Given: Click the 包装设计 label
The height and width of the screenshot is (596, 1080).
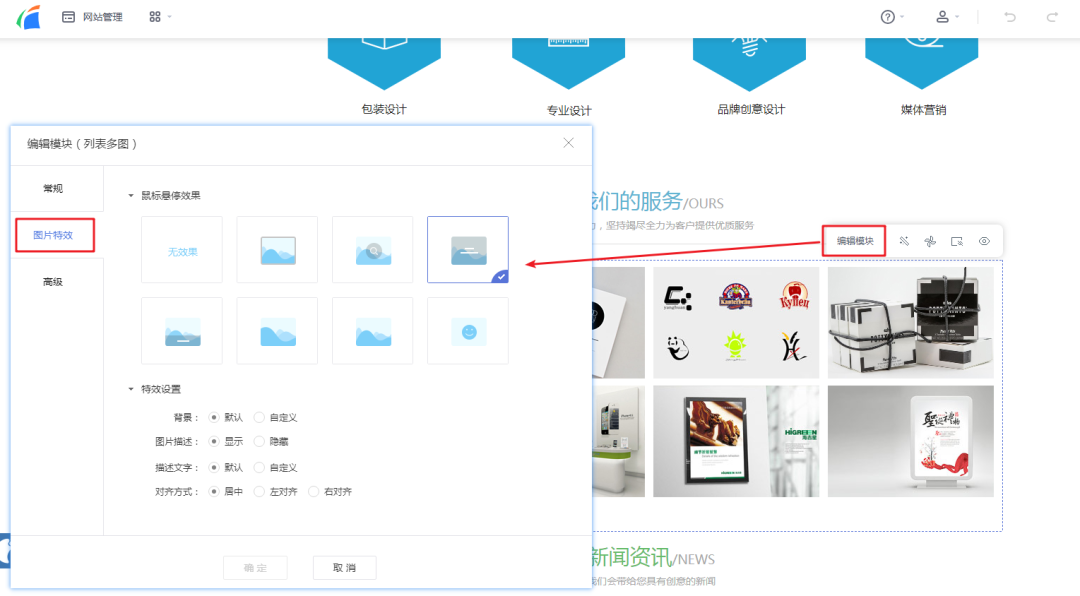Looking at the screenshot, I should pyautogui.click(x=384, y=110).
